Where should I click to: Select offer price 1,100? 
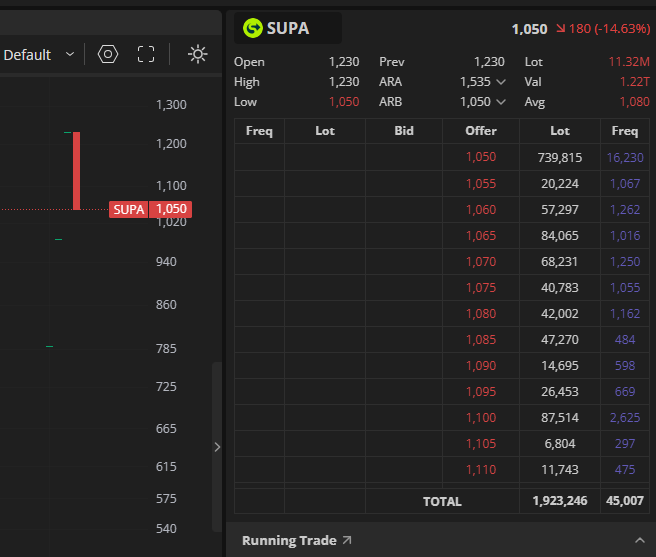pyautogui.click(x=481, y=417)
